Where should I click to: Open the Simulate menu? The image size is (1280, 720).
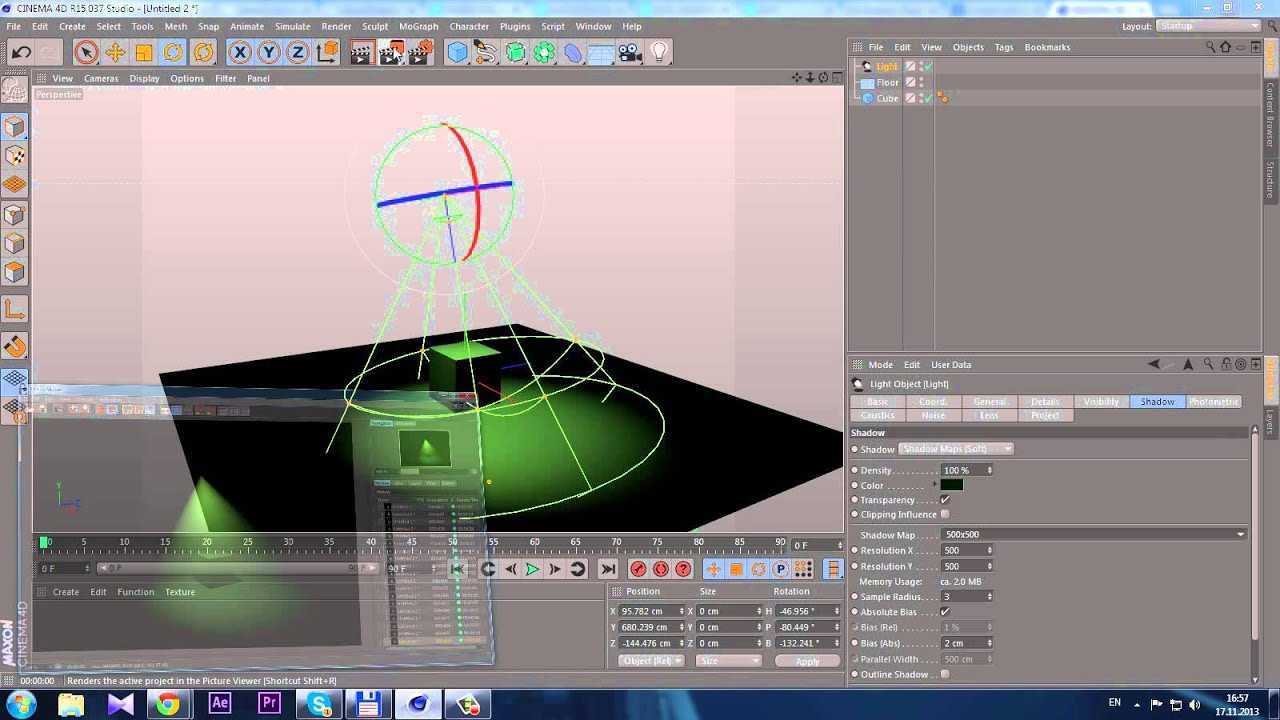pyautogui.click(x=292, y=26)
